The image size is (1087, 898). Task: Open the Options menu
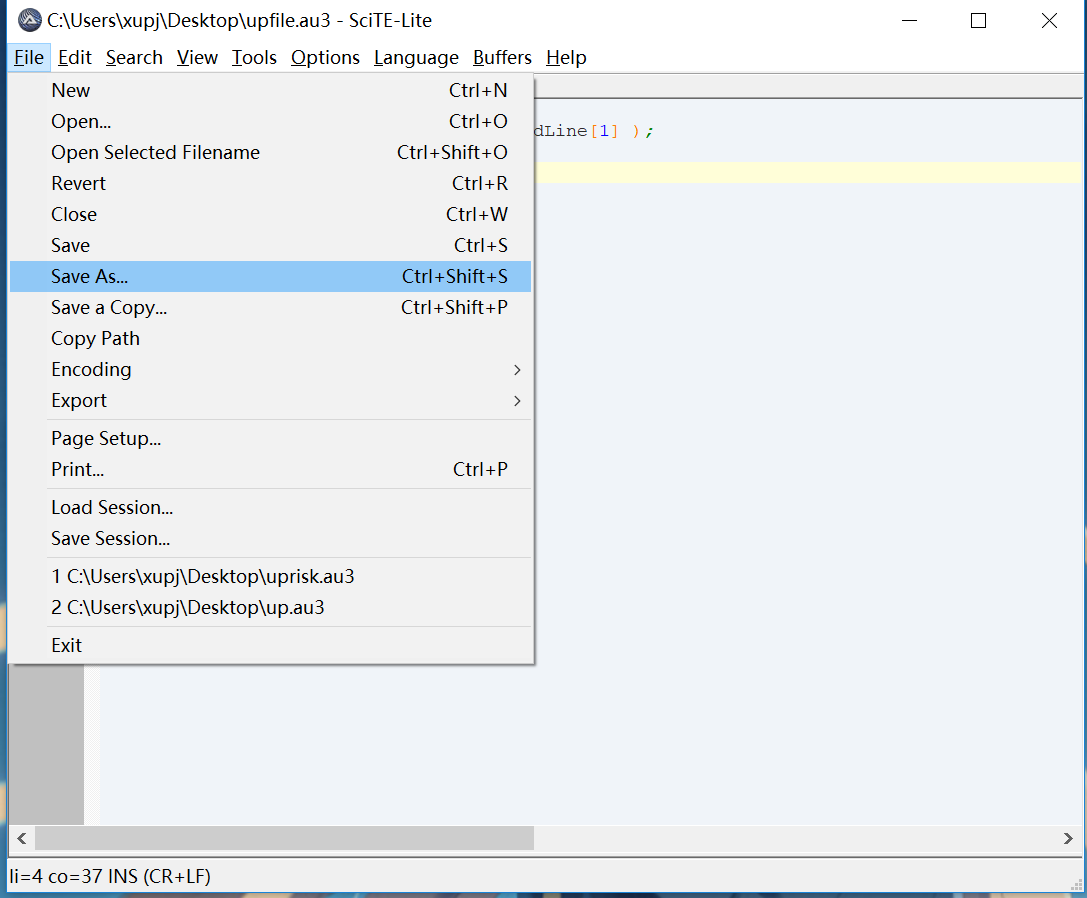click(325, 58)
